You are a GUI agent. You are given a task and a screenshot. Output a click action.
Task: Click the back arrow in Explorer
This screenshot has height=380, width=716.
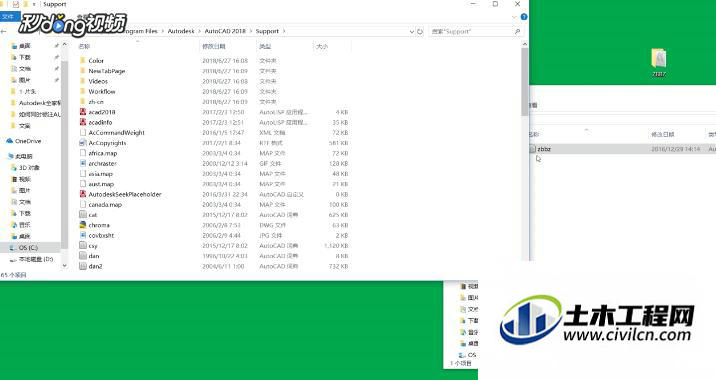click(x=4, y=32)
